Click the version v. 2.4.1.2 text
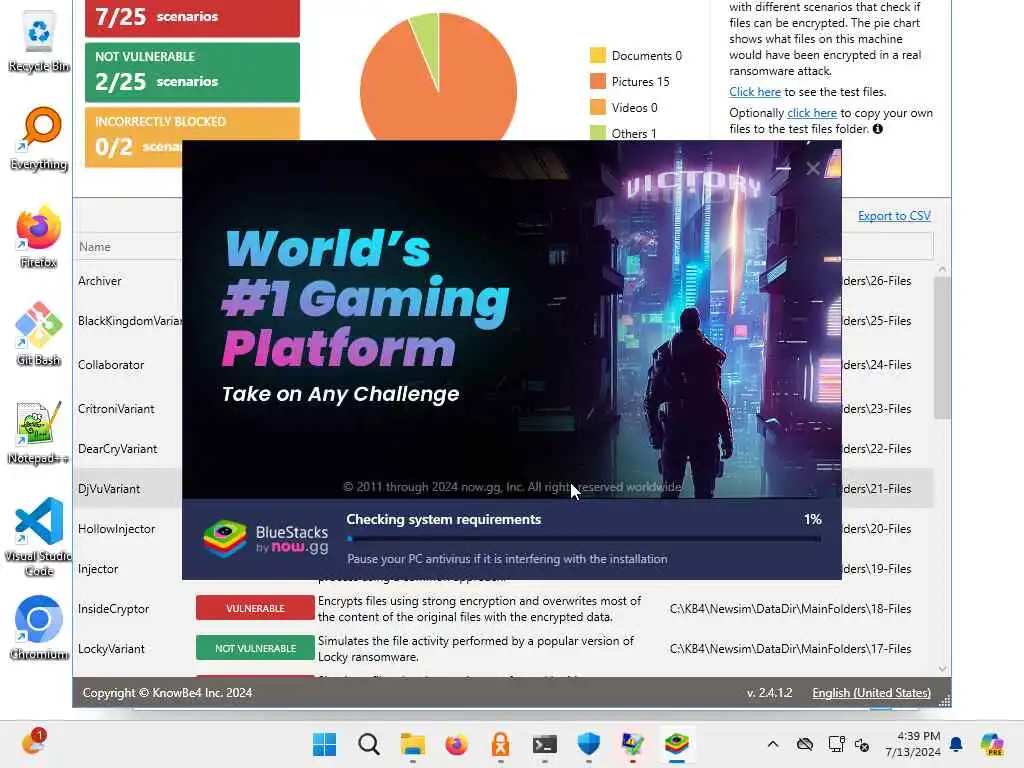Screen dimensions: 1024x768 pos(769,693)
